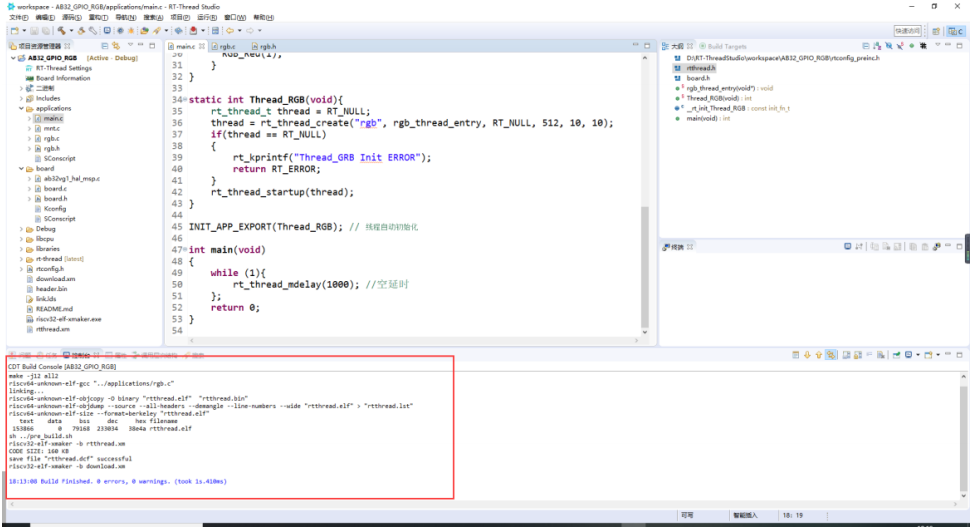This screenshot has width=973, height=532.
Task: Open the Build Targets tab
Action: click(x=723, y=46)
